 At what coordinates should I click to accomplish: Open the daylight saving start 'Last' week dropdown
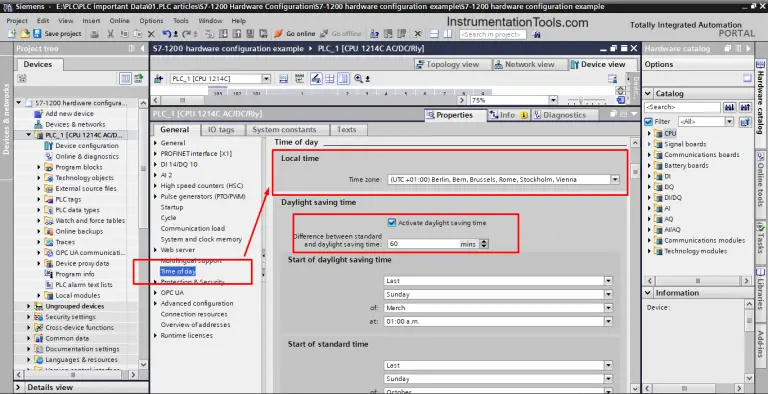click(x=608, y=281)
